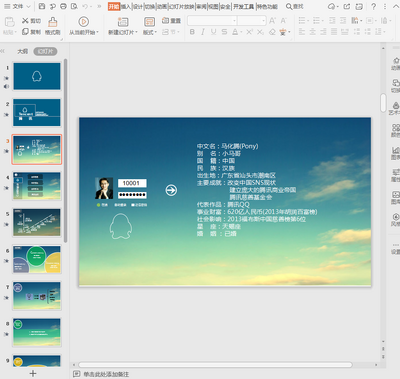Click the Subscript X₂ icon
This screenshot has width=400, height=379.
[x=260, y=32]
